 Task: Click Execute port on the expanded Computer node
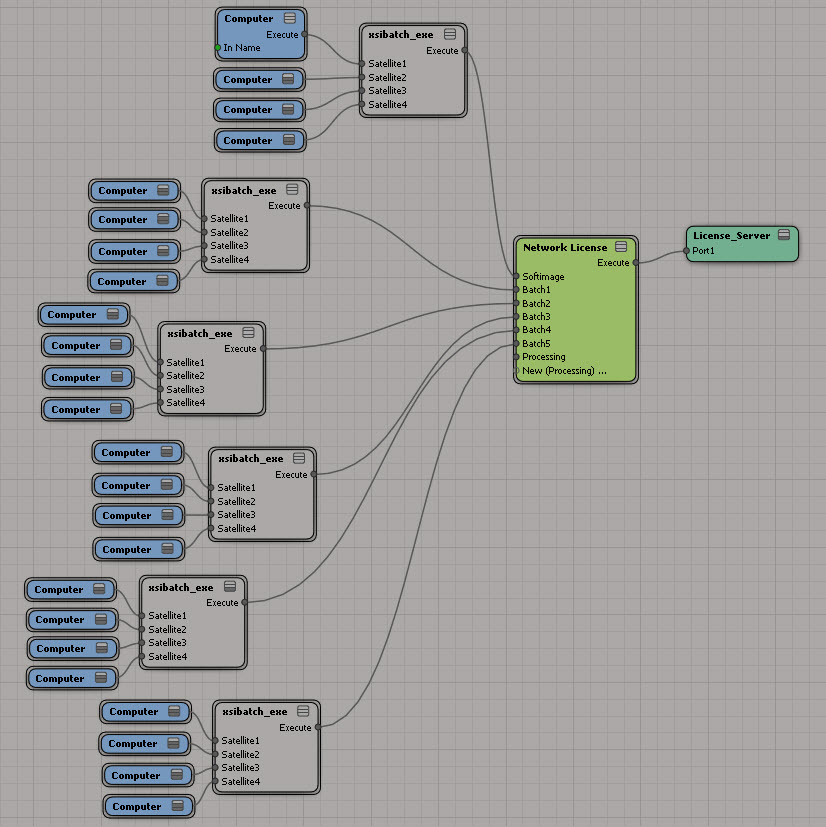tap(304, 34)
